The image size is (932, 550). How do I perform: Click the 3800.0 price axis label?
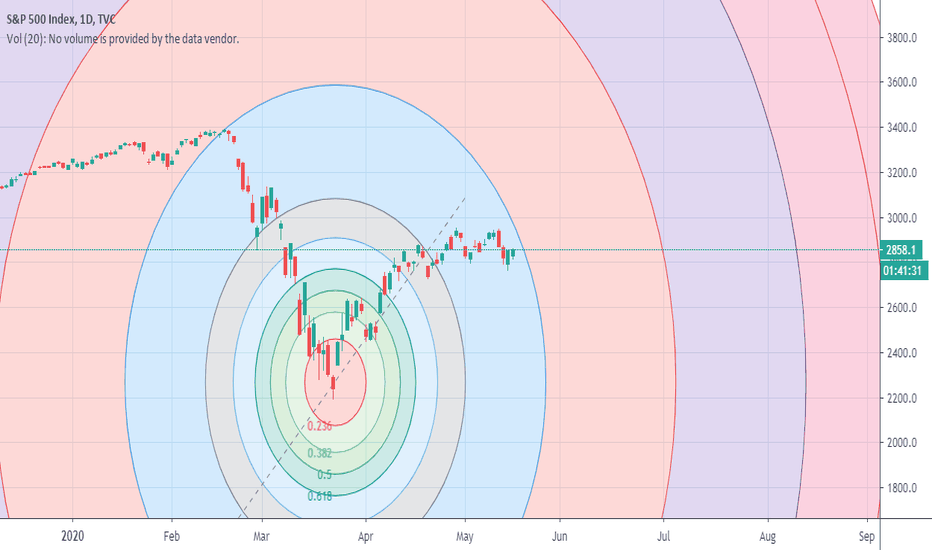[x=902, y=38]
